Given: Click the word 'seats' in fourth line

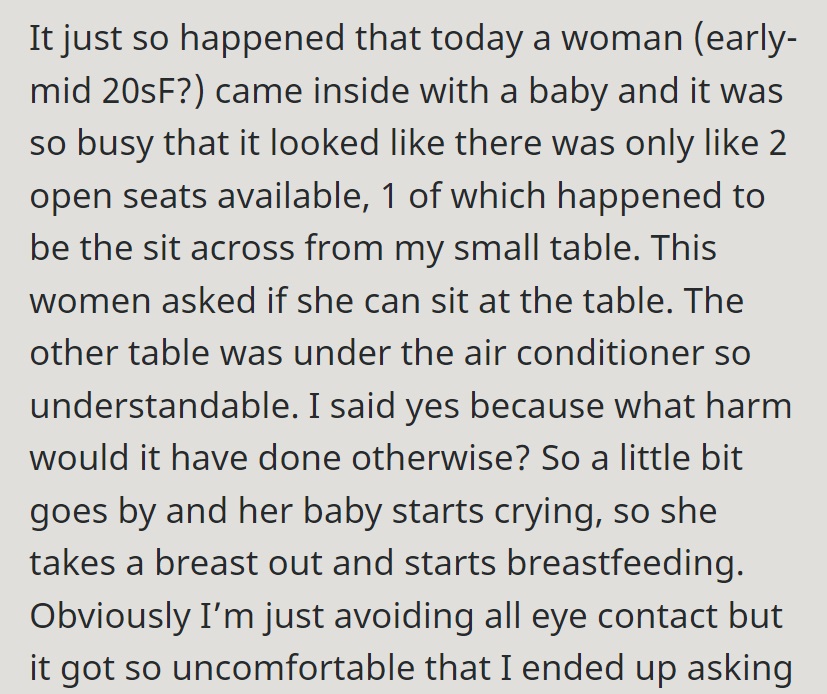Looking at the screenshot, I should coord(165,197).
